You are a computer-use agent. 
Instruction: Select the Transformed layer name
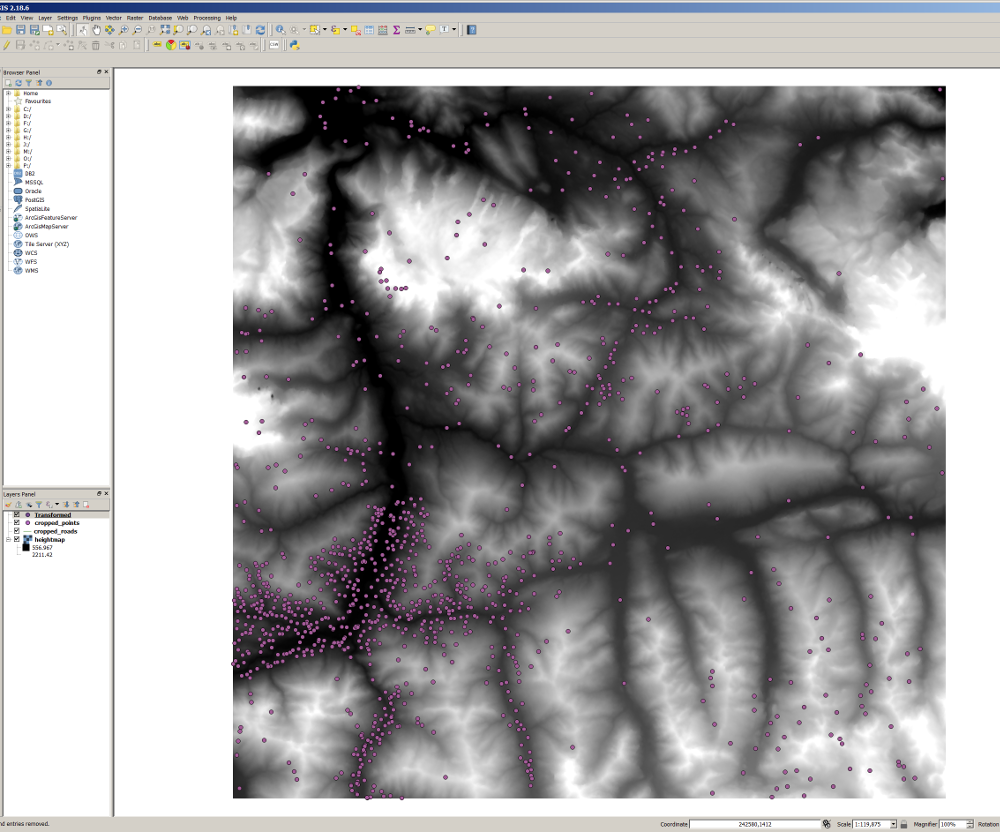pos(52,515)
